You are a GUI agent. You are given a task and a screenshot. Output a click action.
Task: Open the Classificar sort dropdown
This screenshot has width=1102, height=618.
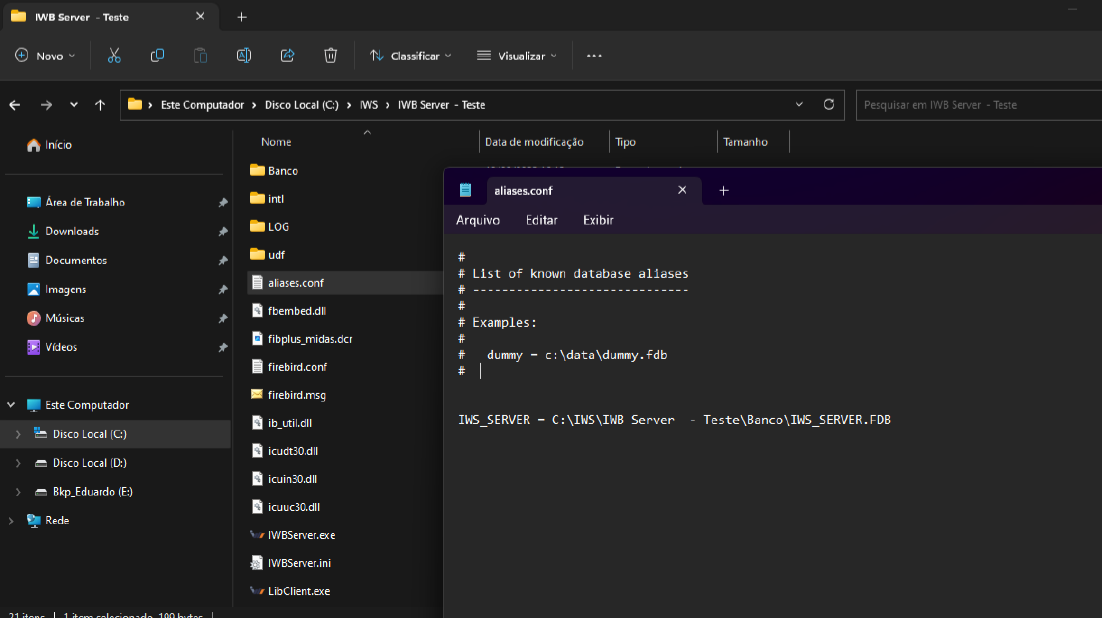[x=410, y=56]
